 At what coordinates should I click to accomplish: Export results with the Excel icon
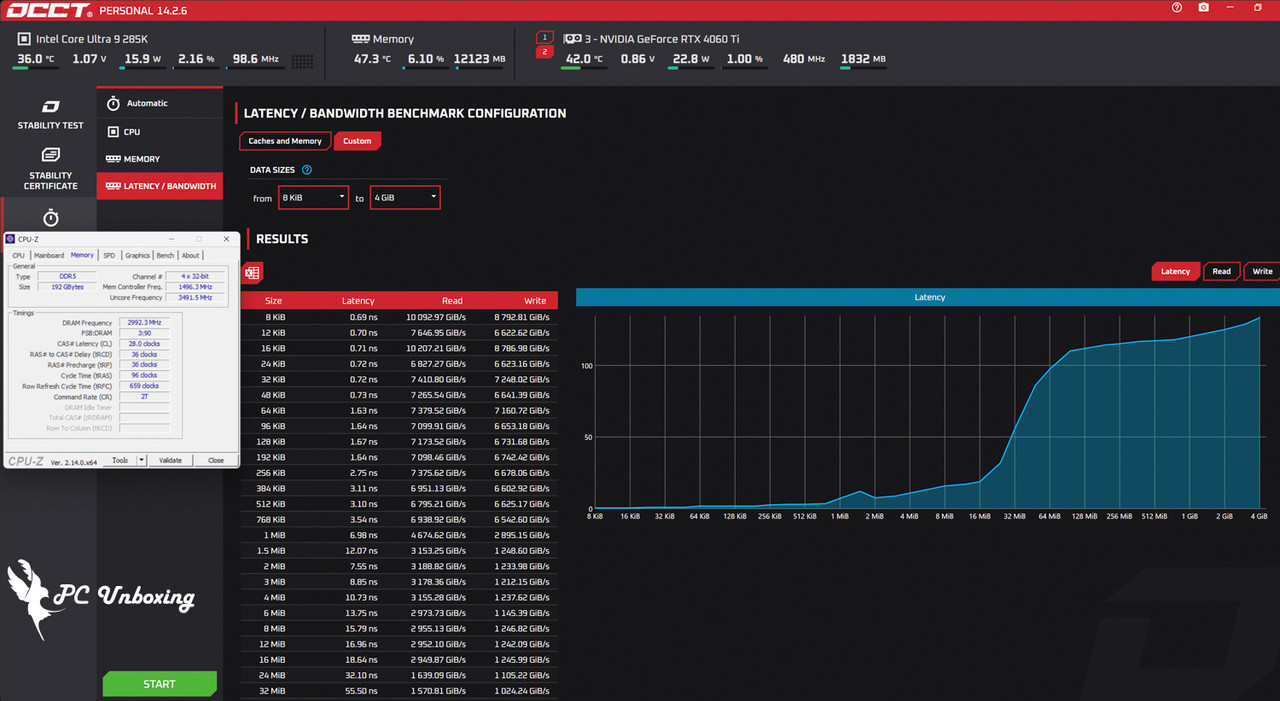point(252,273)
